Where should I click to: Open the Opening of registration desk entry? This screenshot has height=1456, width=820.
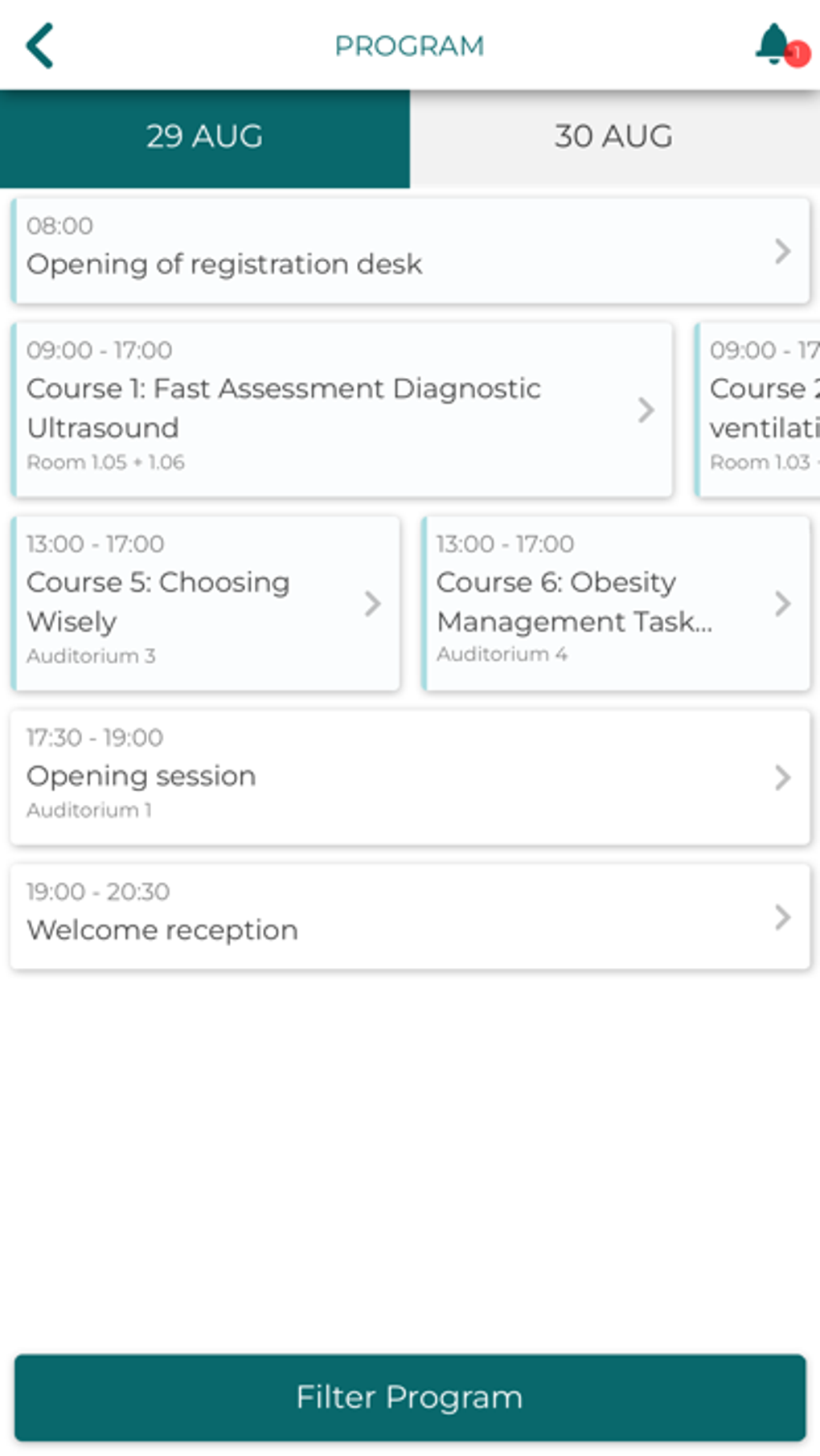[224, 265]
